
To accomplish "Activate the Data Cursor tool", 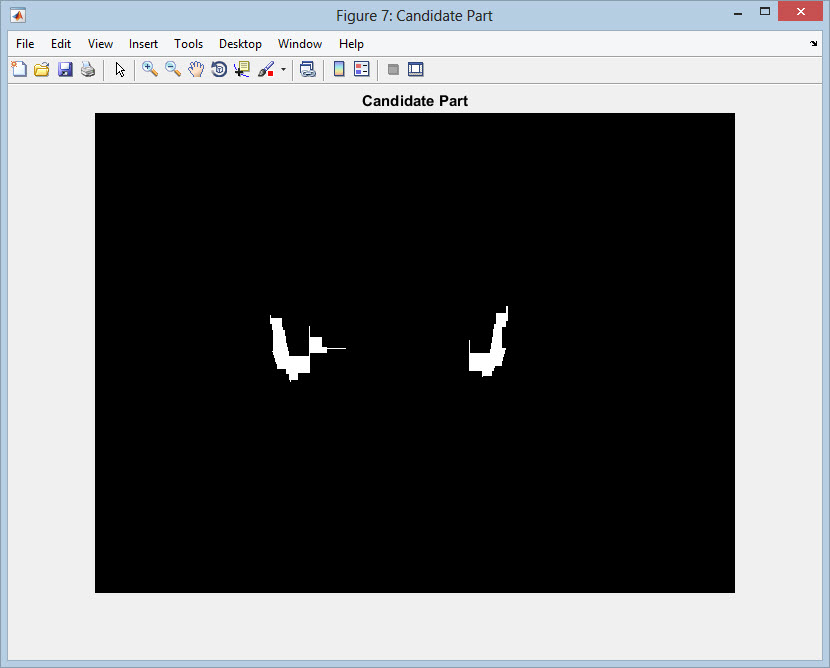I will click(x=242, y=69).
